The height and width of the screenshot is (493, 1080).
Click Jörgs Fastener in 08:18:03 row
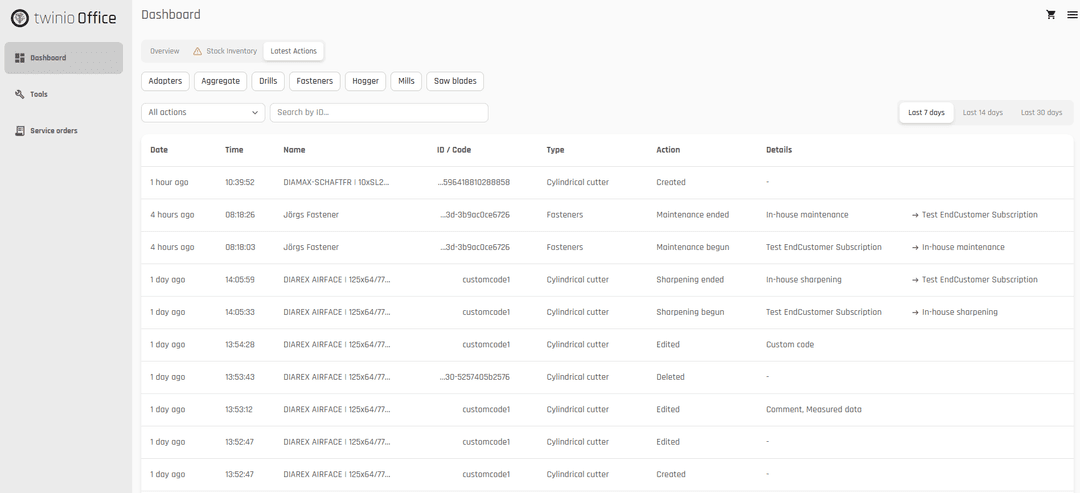coord(311,247)
